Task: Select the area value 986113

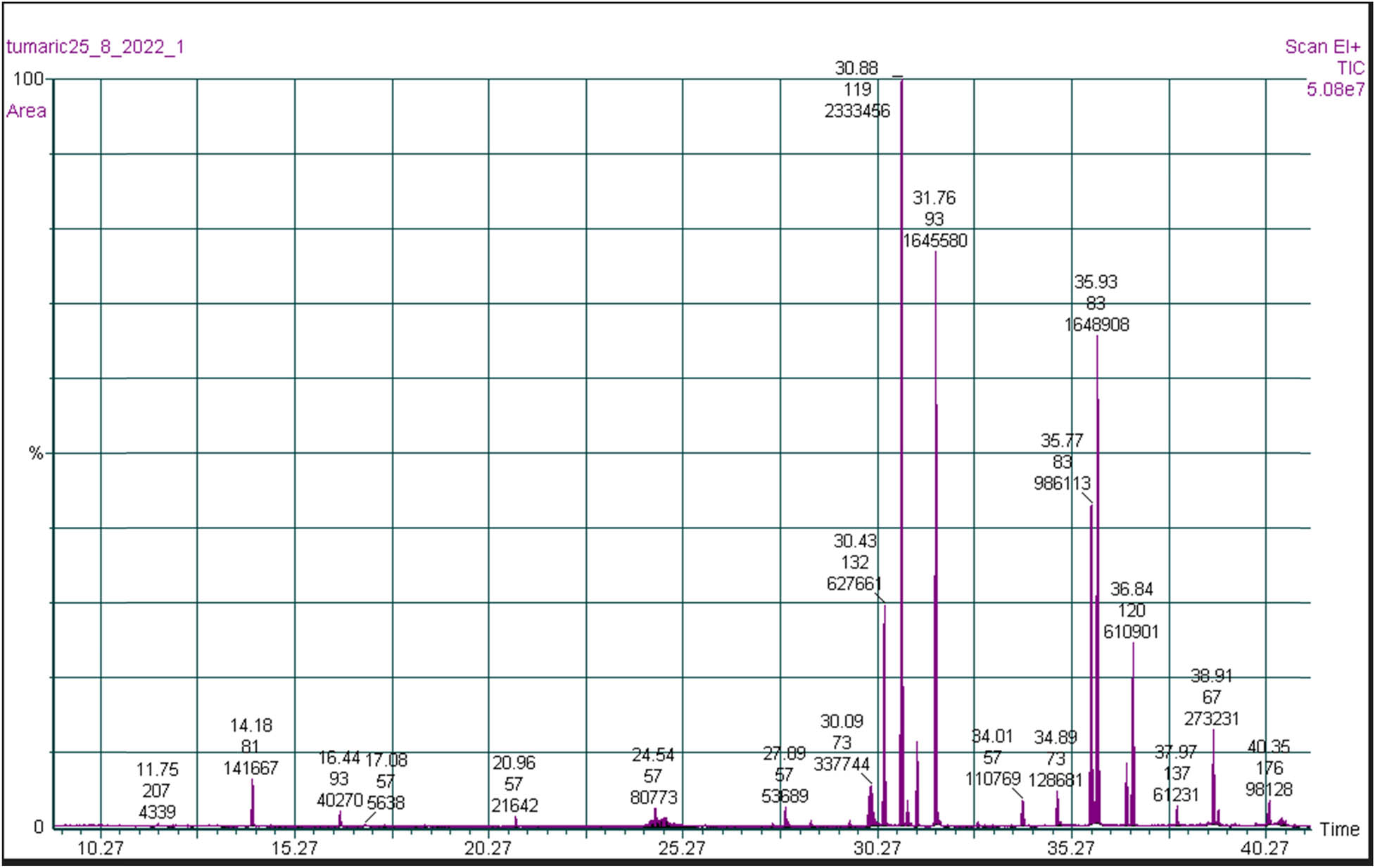Action: click(x=1062, y=484)
